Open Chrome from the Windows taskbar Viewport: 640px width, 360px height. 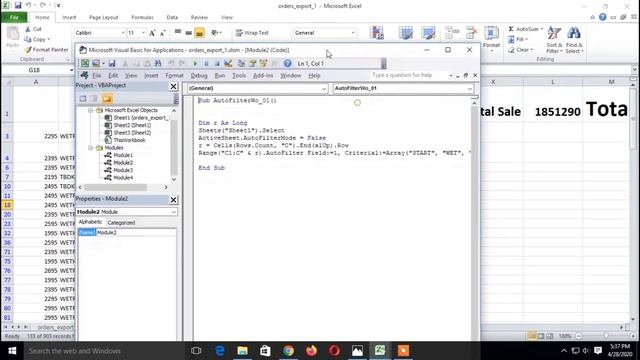pyautogui.click(x=288, y=351)
